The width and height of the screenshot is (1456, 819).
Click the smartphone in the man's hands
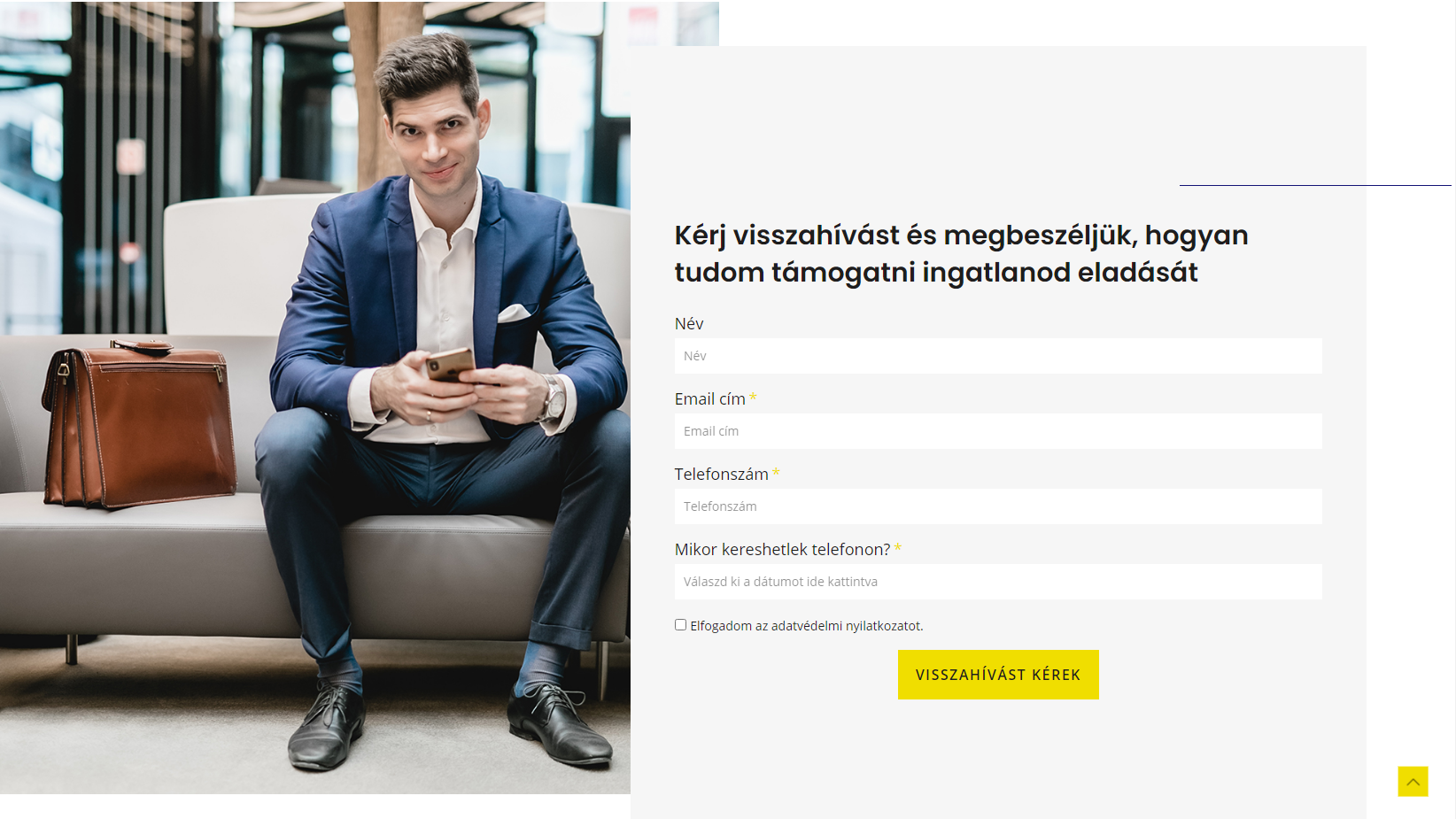click(450, 364)
